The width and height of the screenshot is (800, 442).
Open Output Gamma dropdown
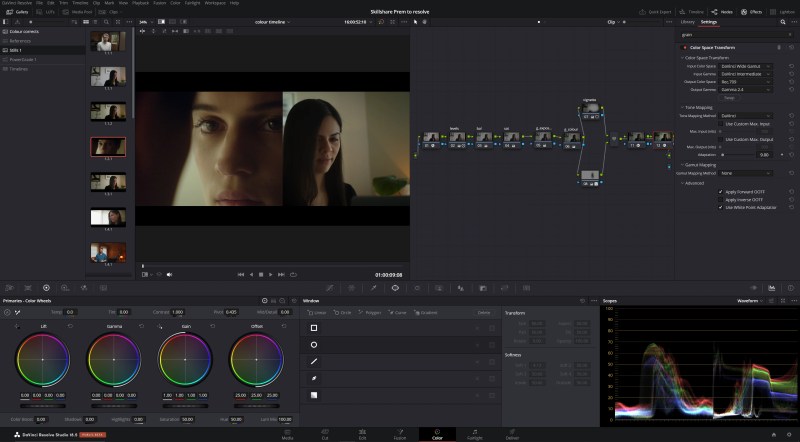[745, 89]
